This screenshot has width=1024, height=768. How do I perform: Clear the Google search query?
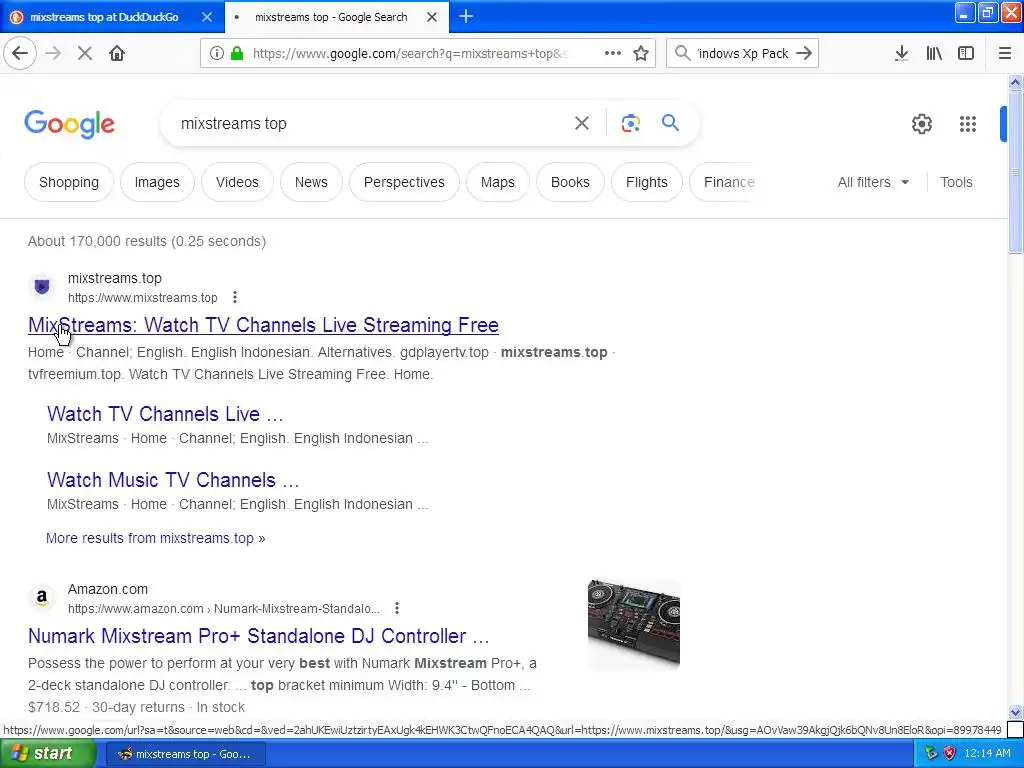click(x=581, y=123)
